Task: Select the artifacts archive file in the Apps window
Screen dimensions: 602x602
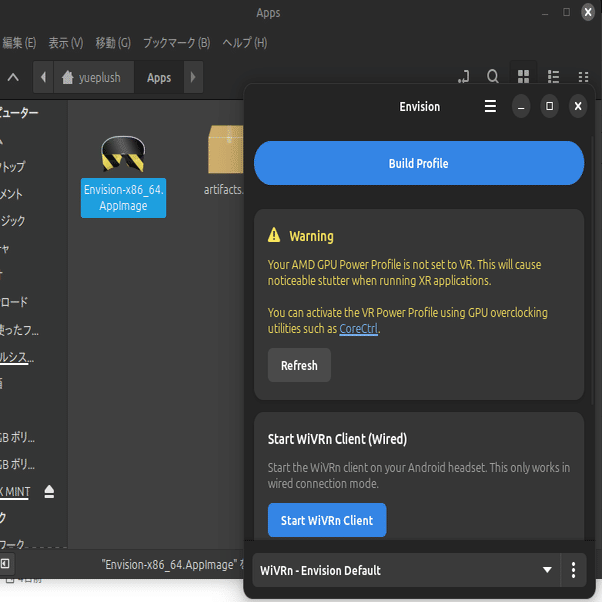Action: coord(225,159)
